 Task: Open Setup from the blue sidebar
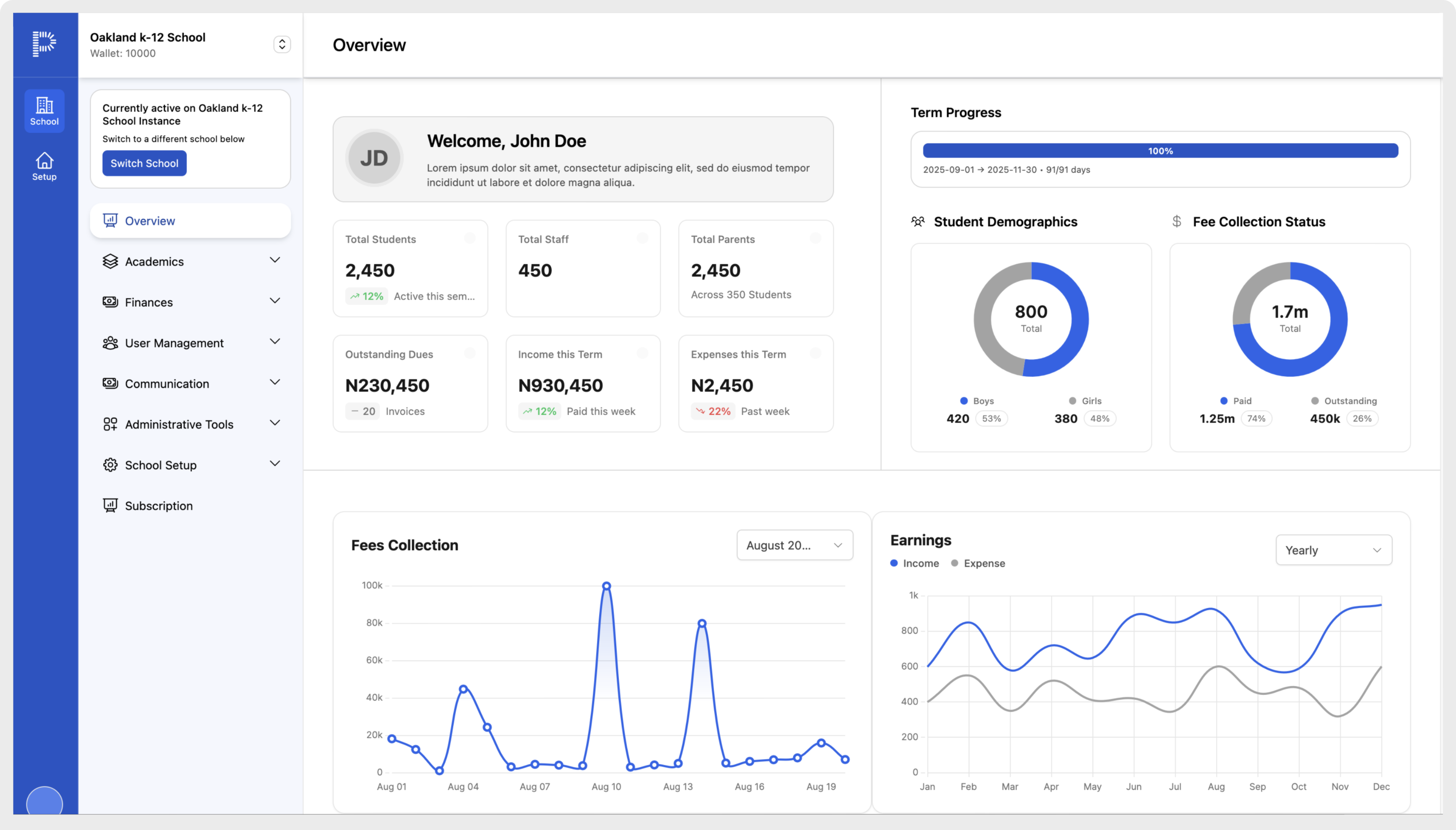pos(44,165)
